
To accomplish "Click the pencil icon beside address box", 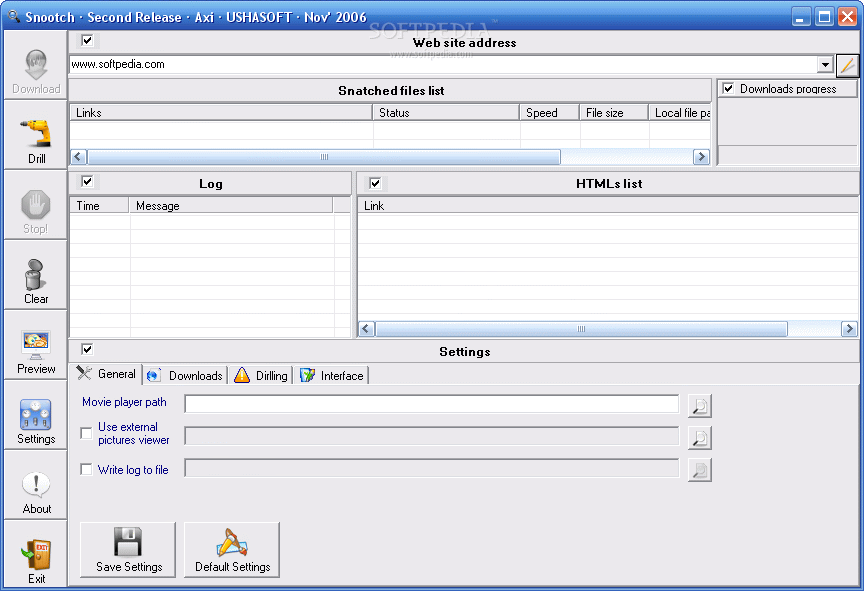I will click(x=847, y=65).
